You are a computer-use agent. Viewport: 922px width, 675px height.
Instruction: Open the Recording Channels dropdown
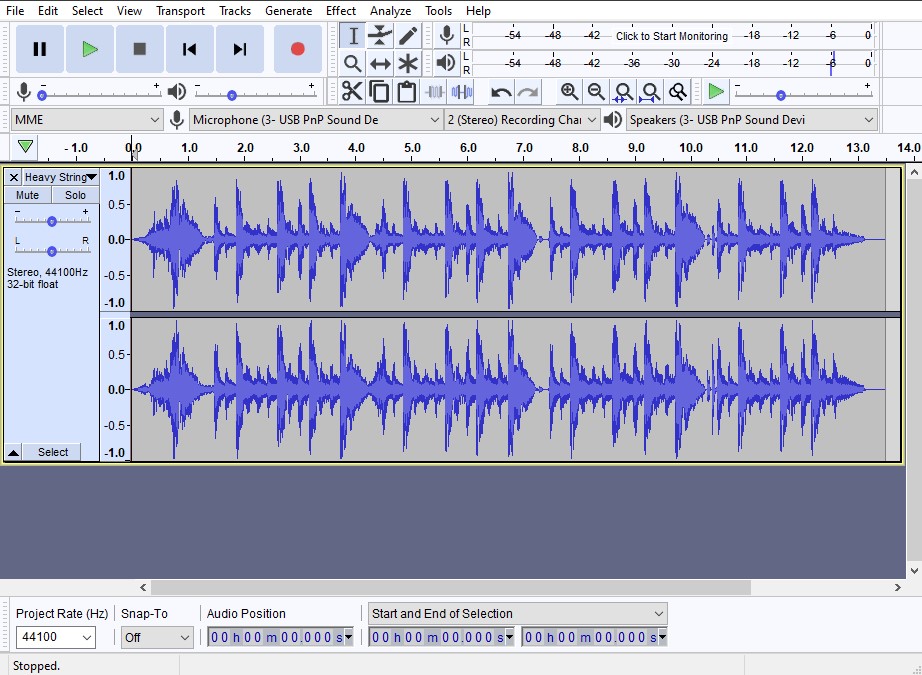(522, 120)
